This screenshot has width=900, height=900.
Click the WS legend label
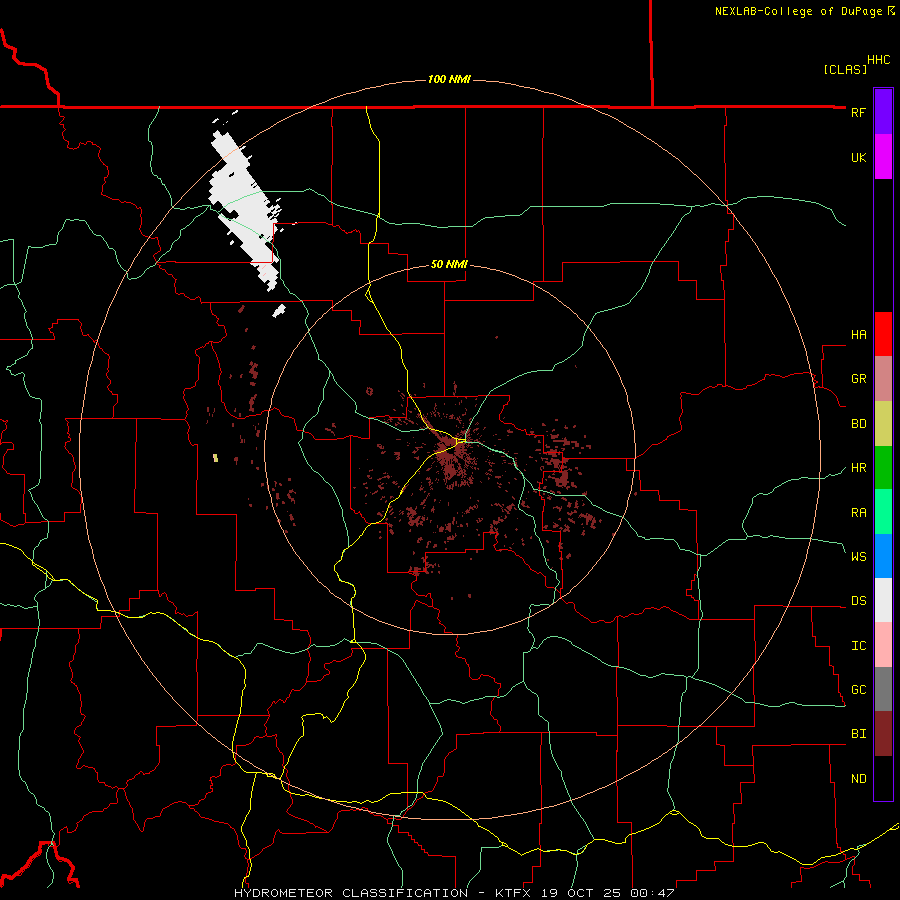pyautogui.click(x=858, y=556)
